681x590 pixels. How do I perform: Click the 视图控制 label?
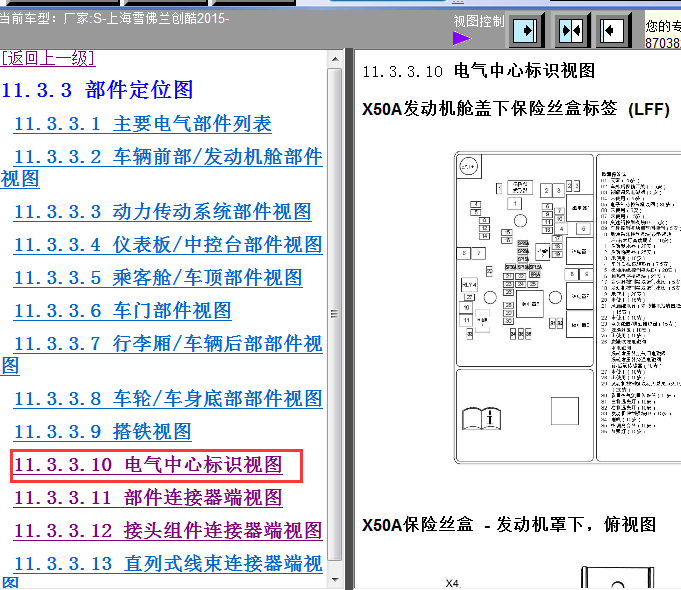(479, 21)
